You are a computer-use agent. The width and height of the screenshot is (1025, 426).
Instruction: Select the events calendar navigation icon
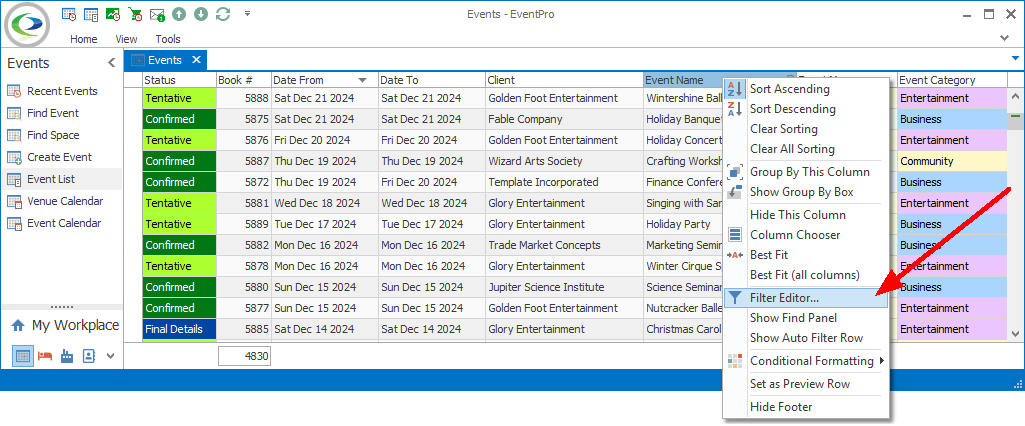pos(23,356)
